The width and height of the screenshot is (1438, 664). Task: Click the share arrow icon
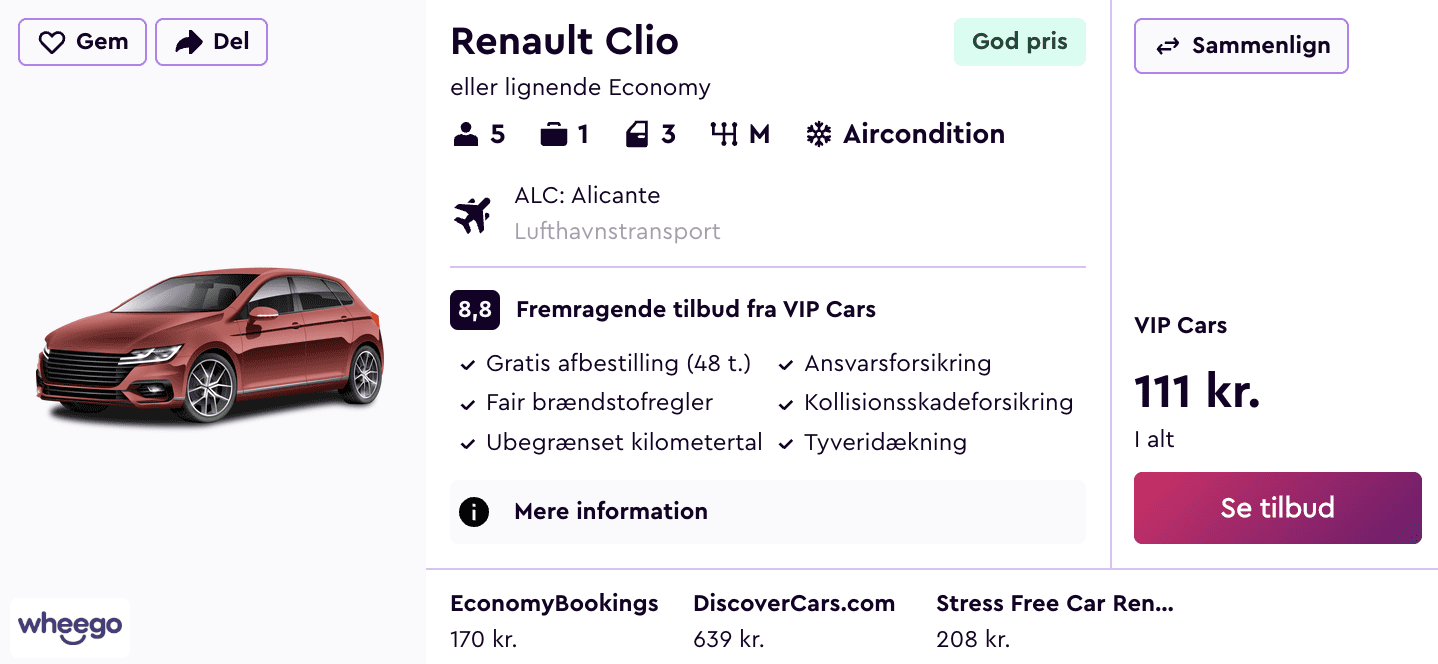(x=188, y=42)
